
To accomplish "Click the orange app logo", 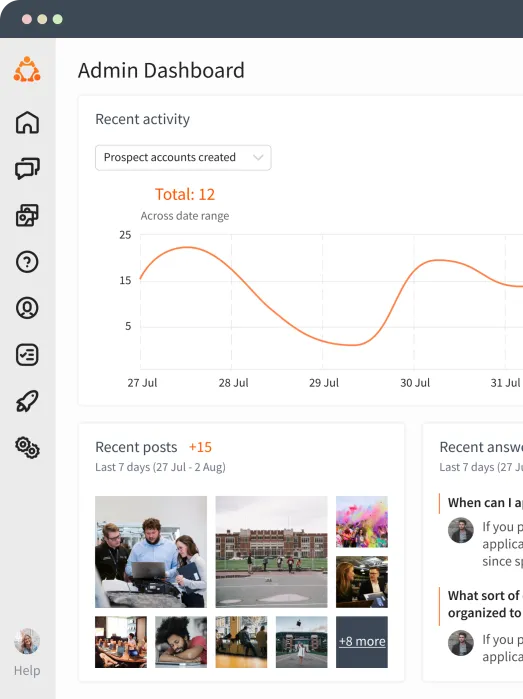I will point(27,70).
